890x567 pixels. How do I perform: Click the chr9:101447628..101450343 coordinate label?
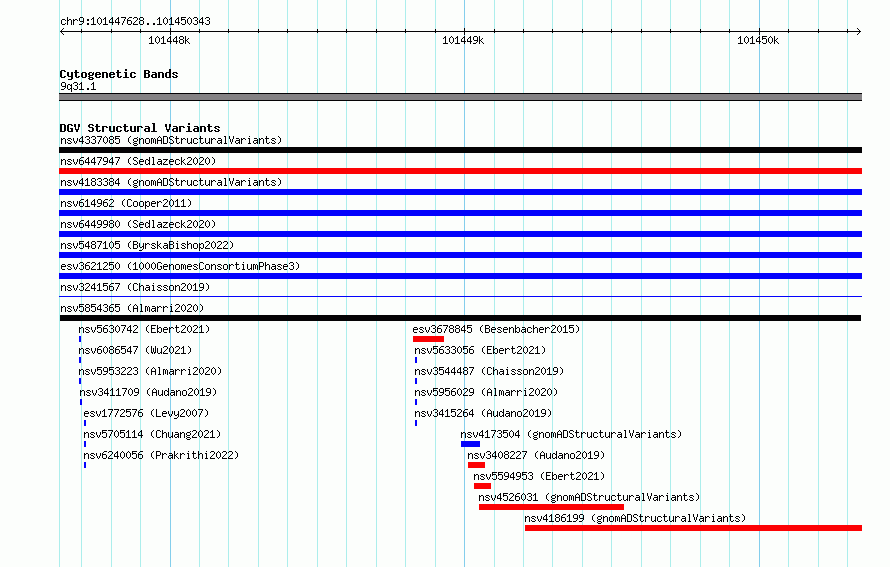(x=135, y=21)
